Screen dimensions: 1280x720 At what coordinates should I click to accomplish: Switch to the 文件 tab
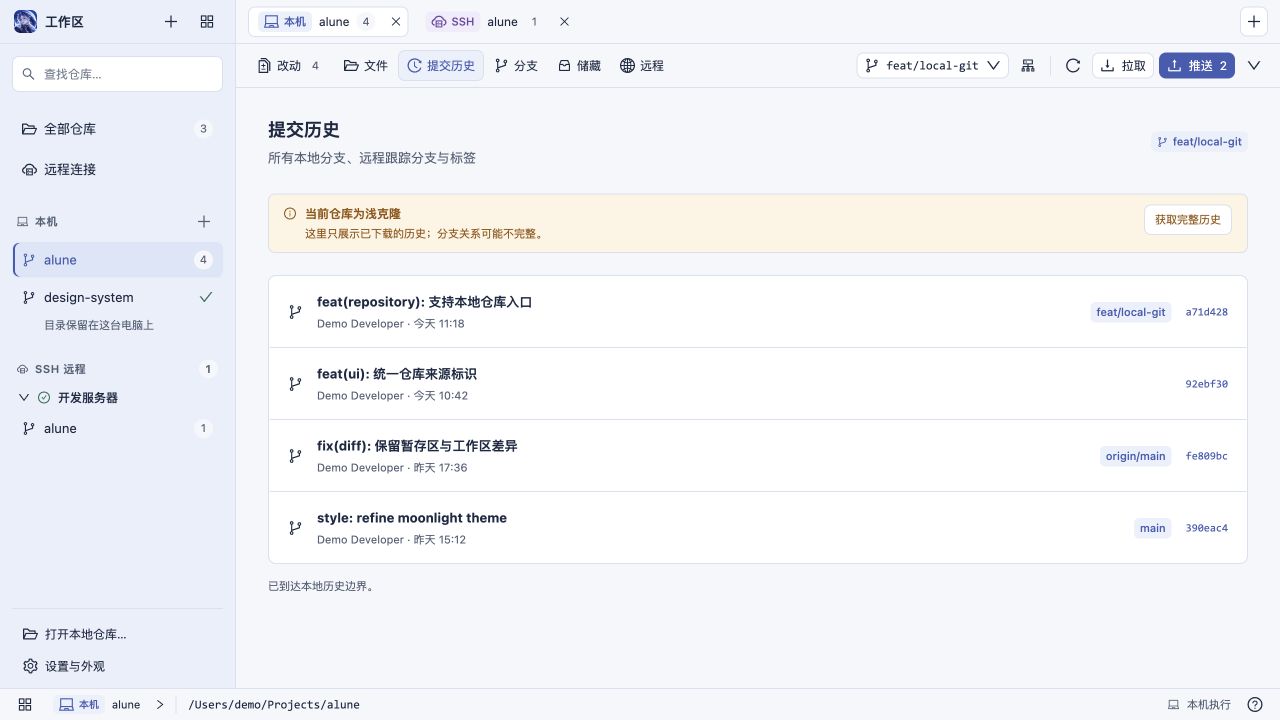pyautogui.click(x=365, y=65)
